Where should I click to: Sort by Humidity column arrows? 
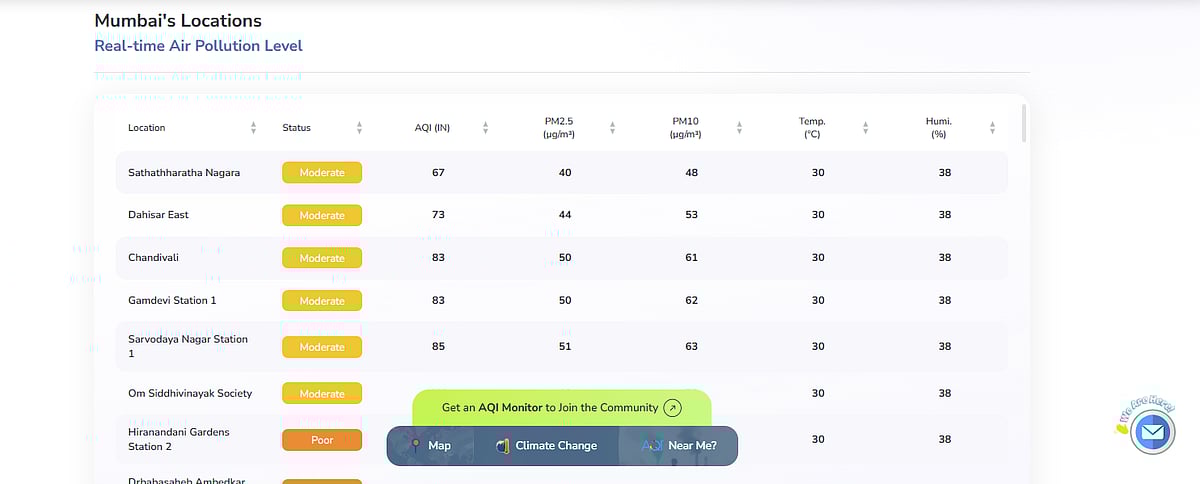(992, 128)
